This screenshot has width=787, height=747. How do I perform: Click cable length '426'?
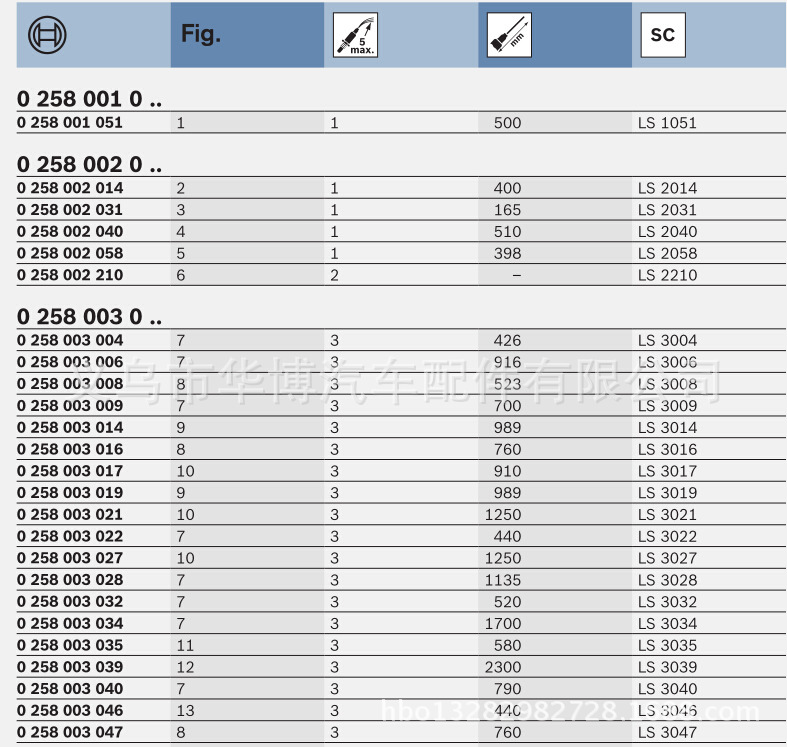[507, 340]
